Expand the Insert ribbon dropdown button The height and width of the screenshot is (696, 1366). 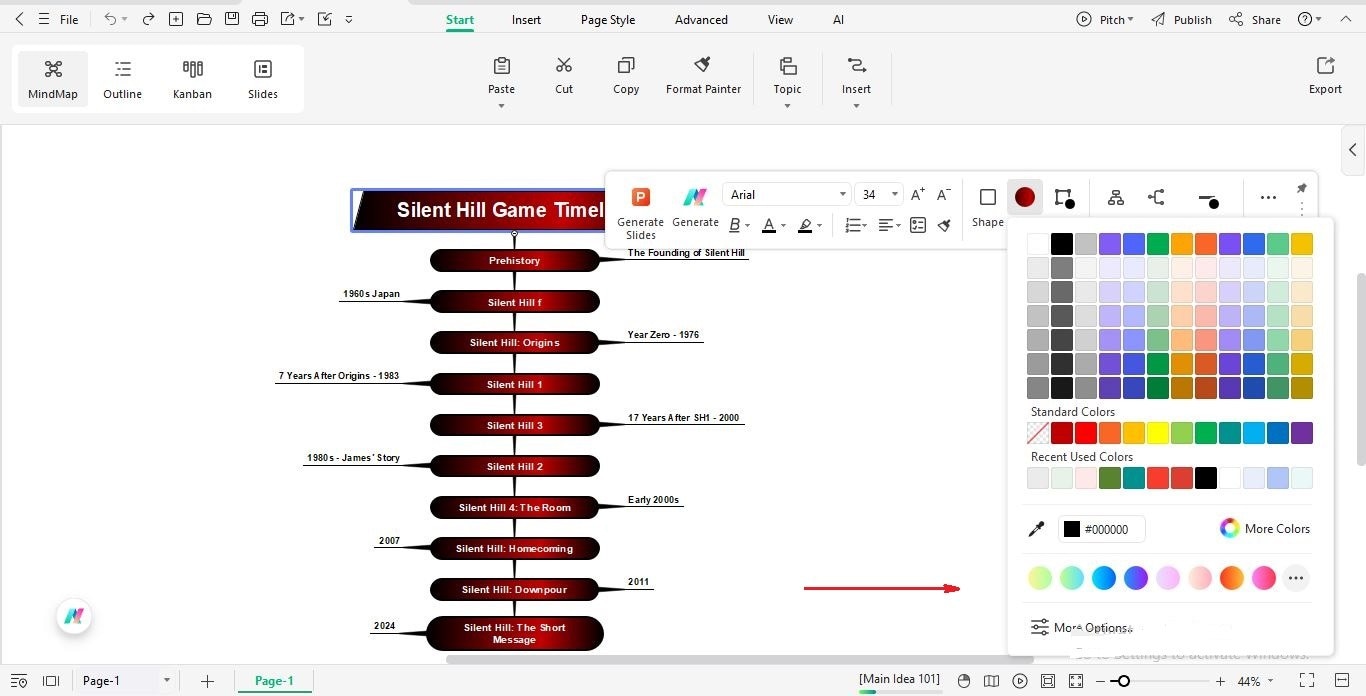[x=856, y=106]
